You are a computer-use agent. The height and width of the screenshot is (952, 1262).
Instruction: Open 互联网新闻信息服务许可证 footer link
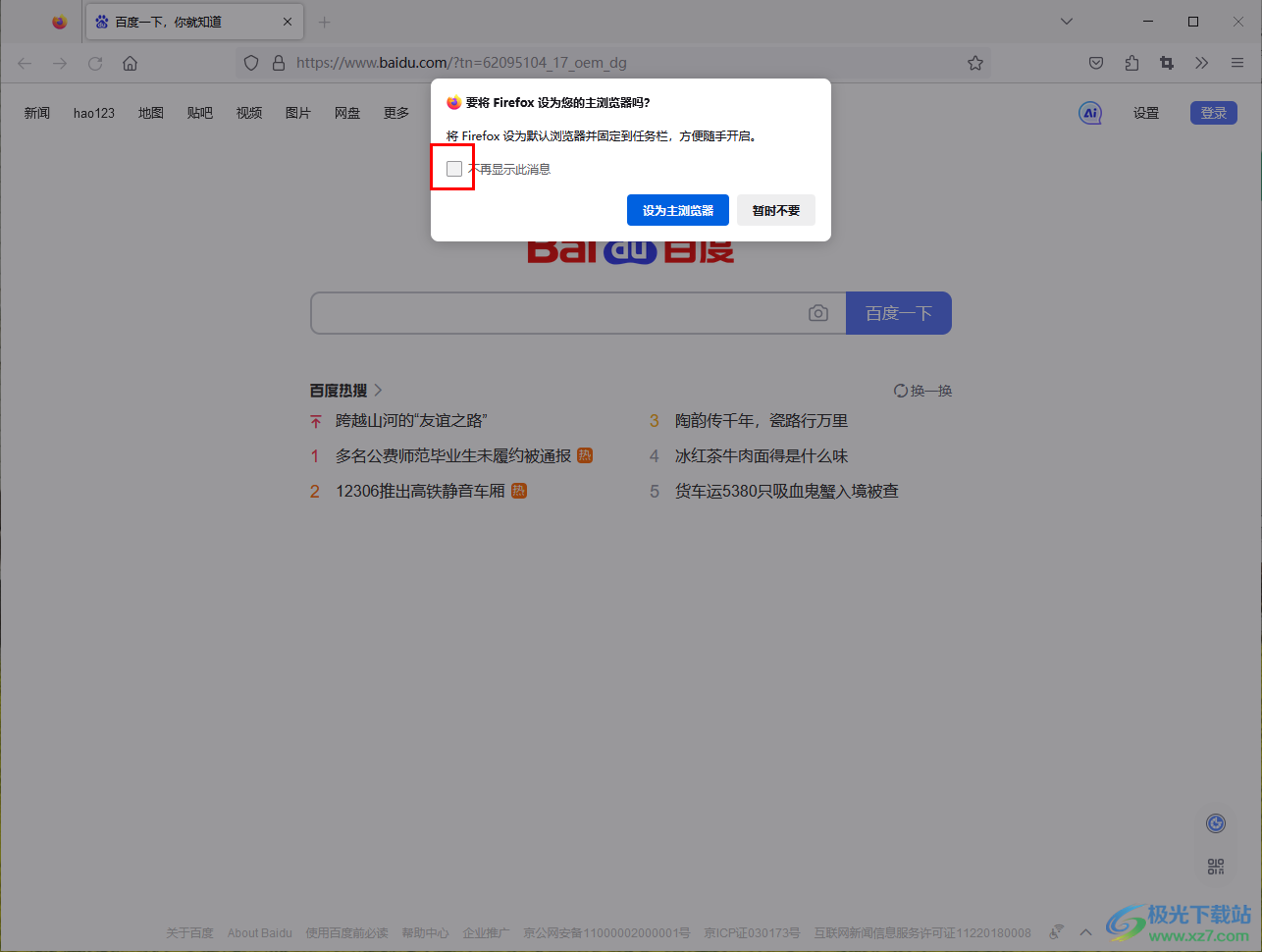pos(922,933)
